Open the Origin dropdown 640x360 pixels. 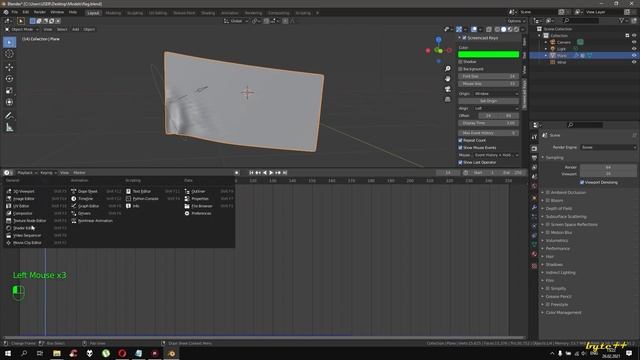pyautogui.click(x=496, y=94)
